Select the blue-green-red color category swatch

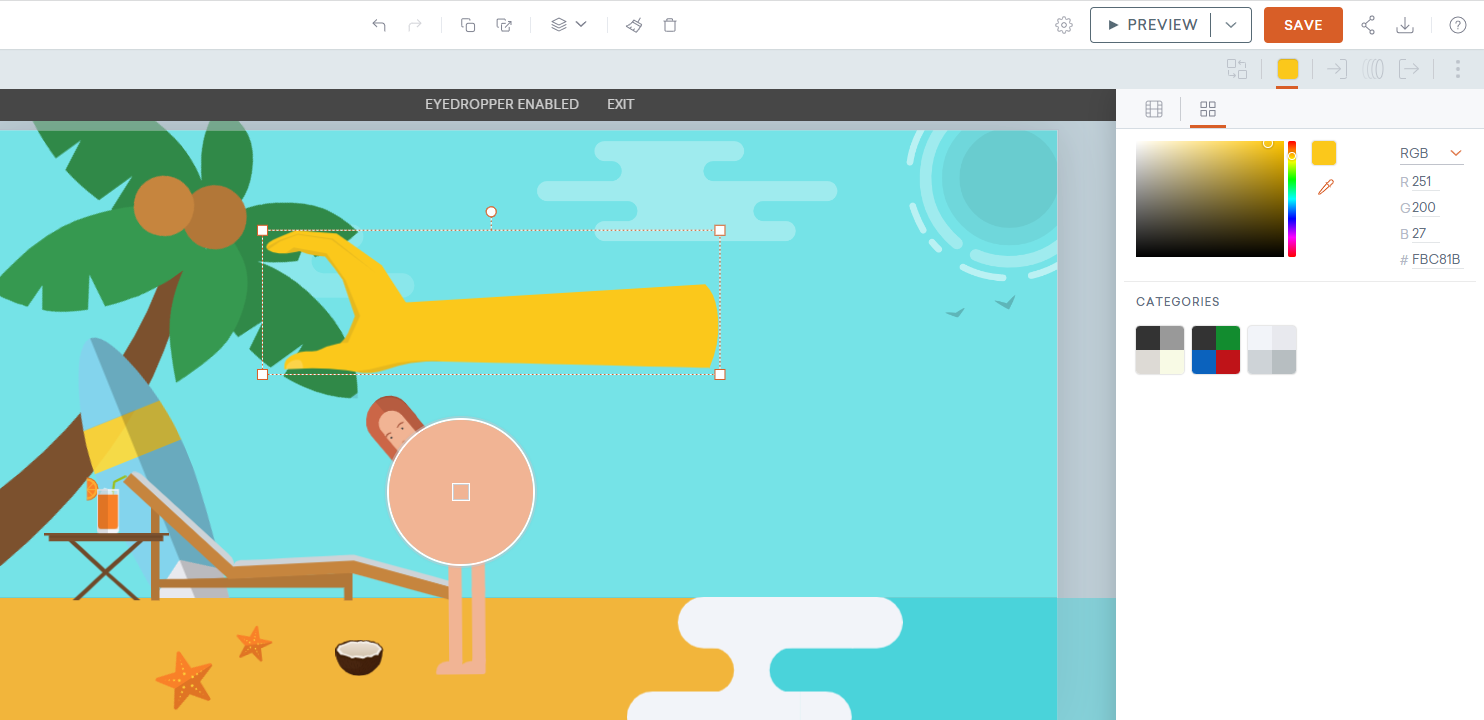point(1216,350)
